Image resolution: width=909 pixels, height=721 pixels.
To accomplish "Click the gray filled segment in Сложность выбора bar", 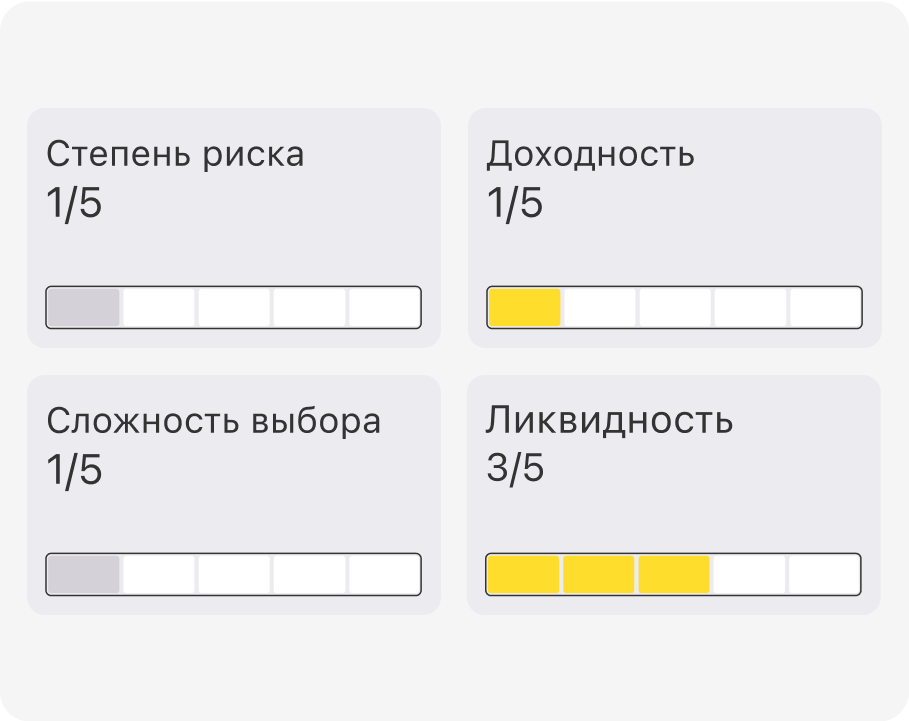I will [83, 574].
